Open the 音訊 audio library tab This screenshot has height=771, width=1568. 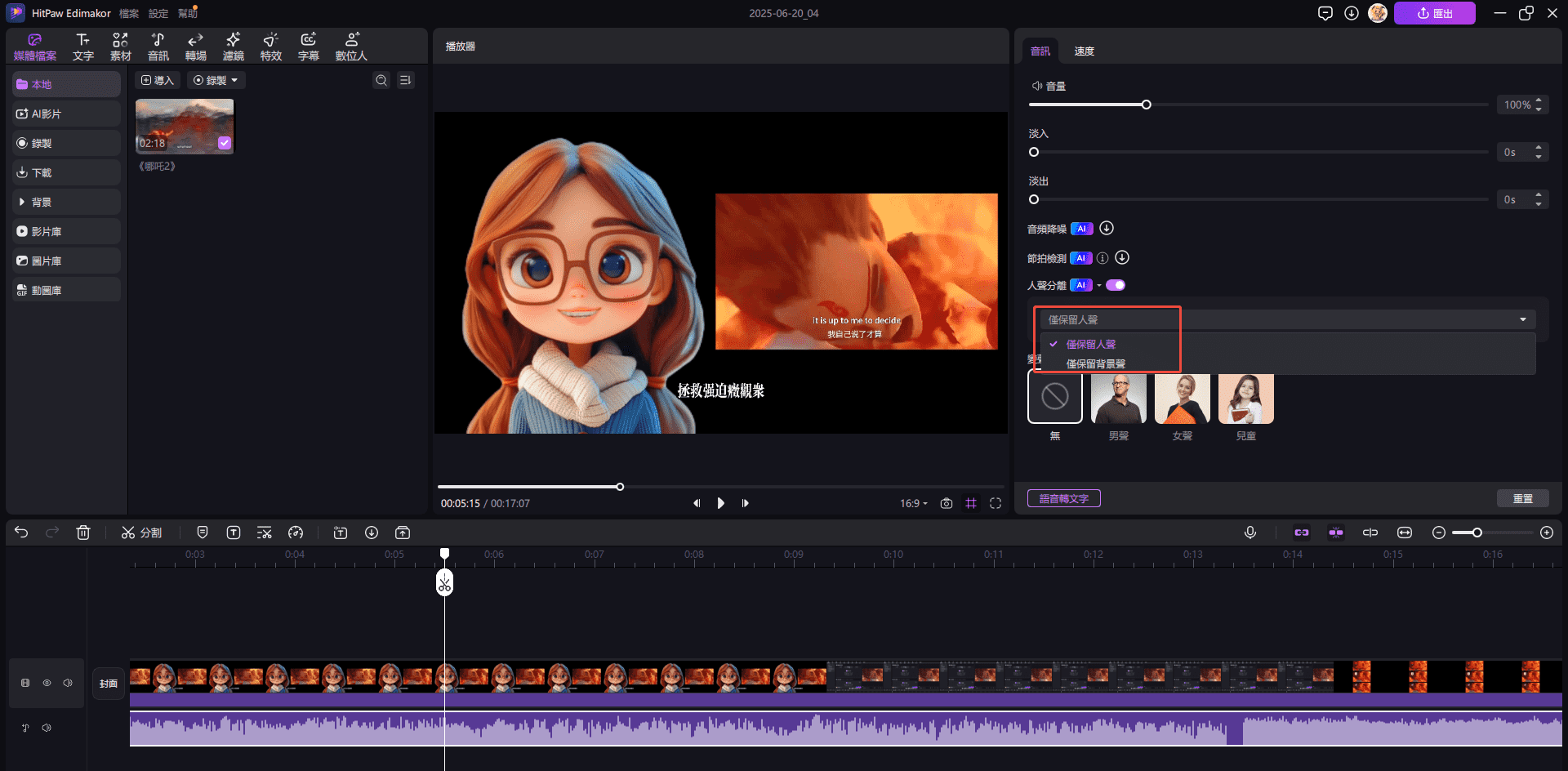158,47
